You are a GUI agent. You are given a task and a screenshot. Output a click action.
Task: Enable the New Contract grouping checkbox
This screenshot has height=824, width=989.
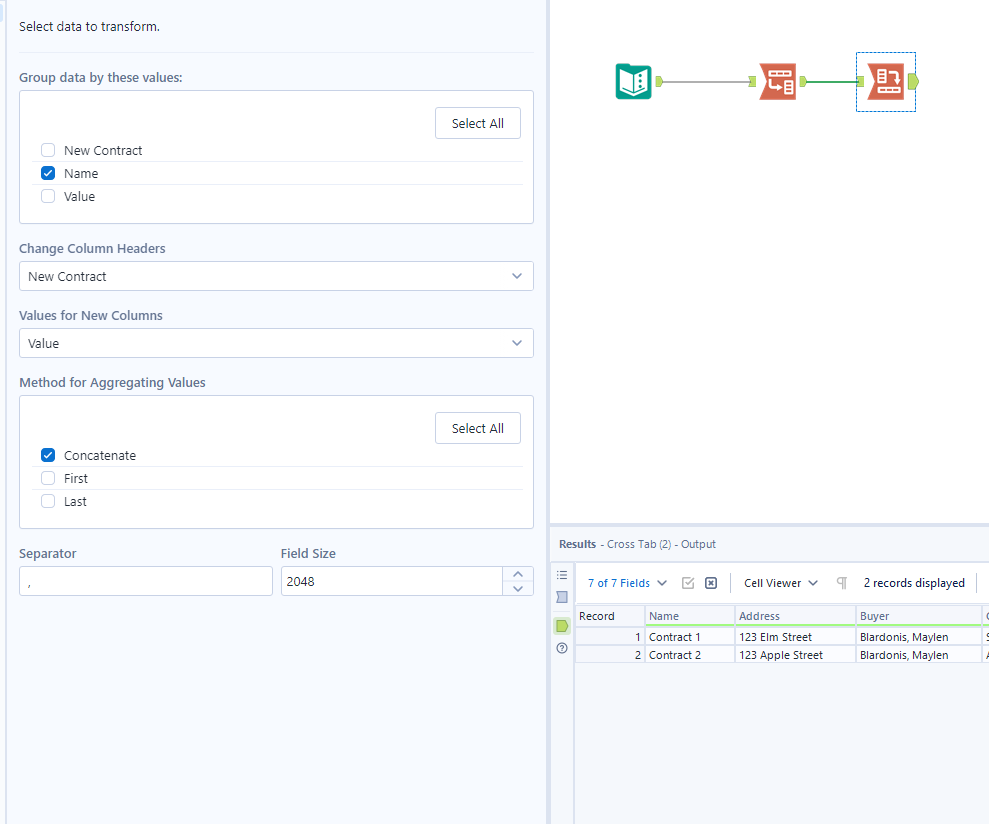[47, 149]
